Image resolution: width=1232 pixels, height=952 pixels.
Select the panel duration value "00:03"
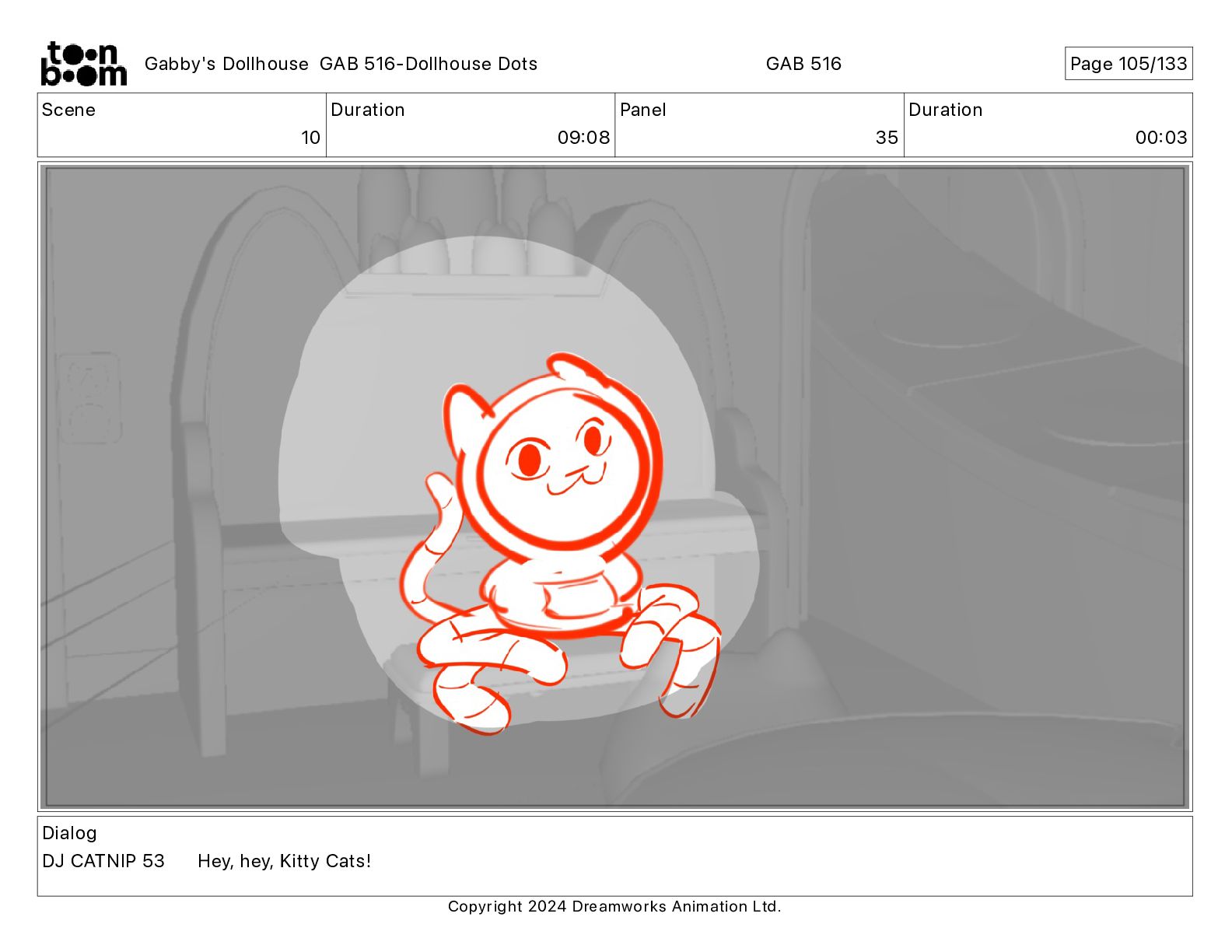1161,138
